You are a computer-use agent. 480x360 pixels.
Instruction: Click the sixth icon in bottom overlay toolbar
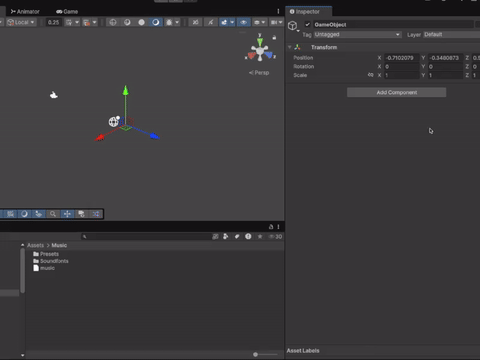click(x=81, y=214)
